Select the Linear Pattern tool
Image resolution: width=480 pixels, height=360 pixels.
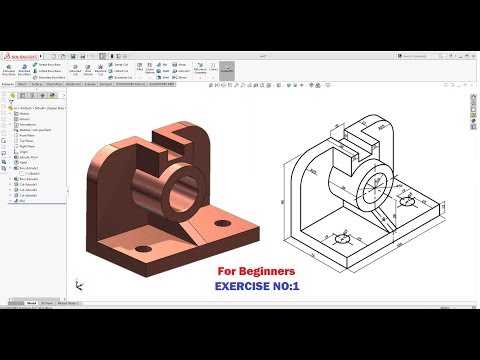click(150, 68)
